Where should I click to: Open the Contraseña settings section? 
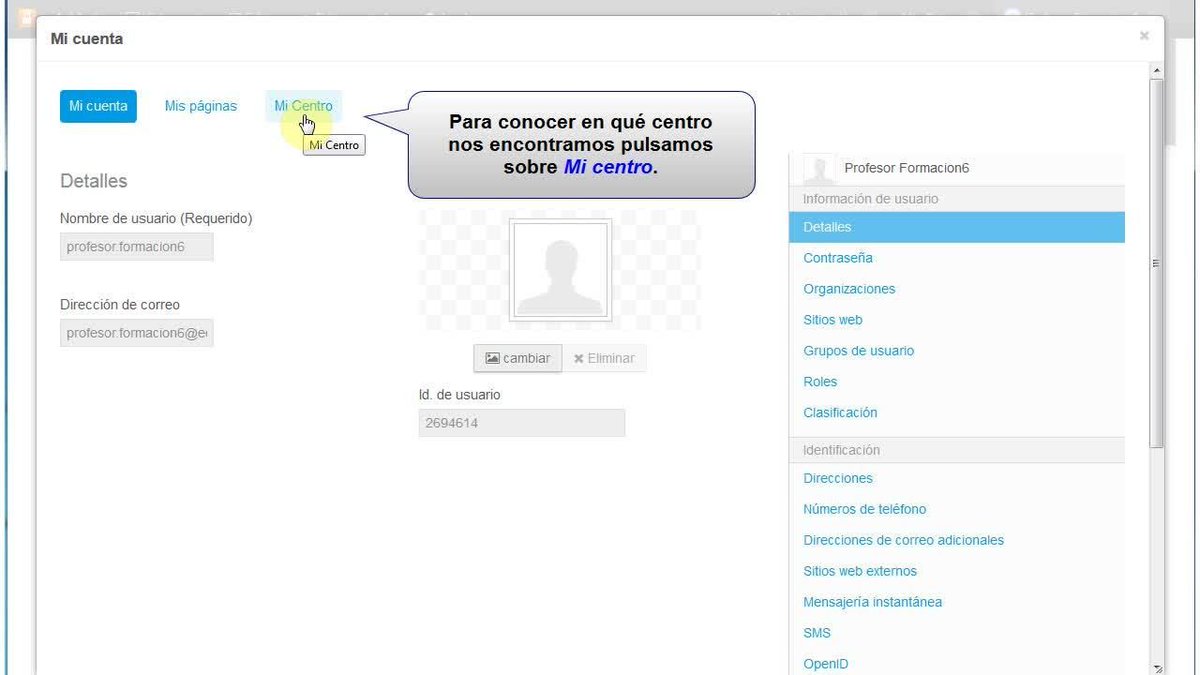point(837,257)
